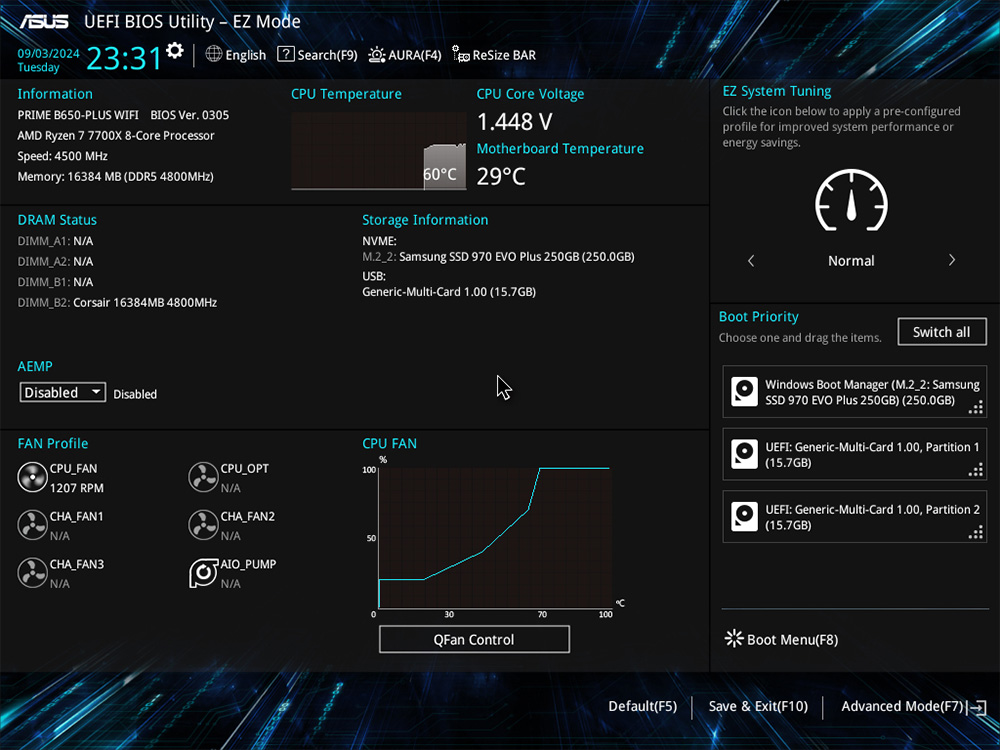Click 'Memory: 16384 MB (DDR5 4800MHz)' text
The width and height of the screenshot is (1000, 750).
pyautogui.click(x=115, y=176)
